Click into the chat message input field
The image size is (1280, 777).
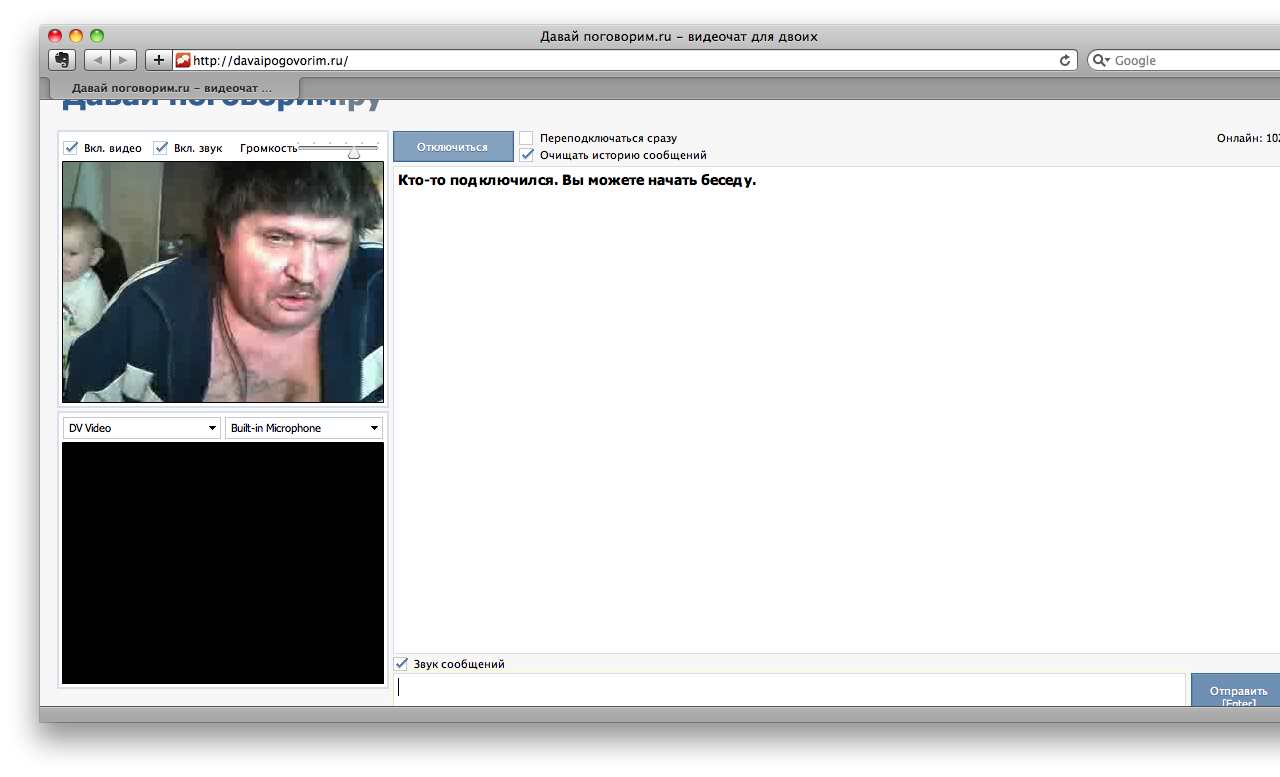[x=788, y=688]
